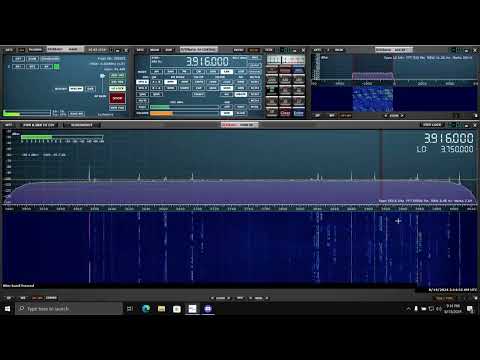The image size is (480, 360).
Task: Toggle the white highlighted button left of radio panel slider
Action: coord(76,89)
